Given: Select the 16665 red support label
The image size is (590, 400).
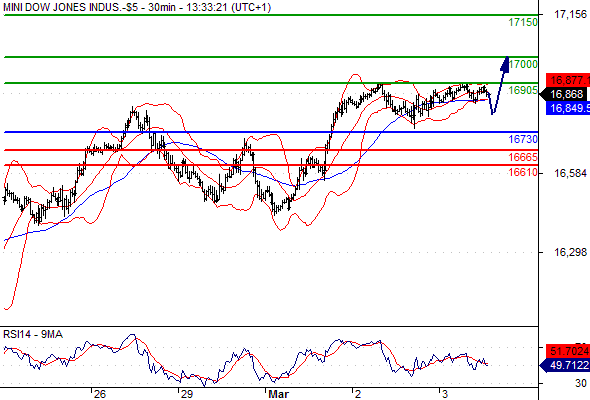Looking at the screenshot, I should pos(523,157).
